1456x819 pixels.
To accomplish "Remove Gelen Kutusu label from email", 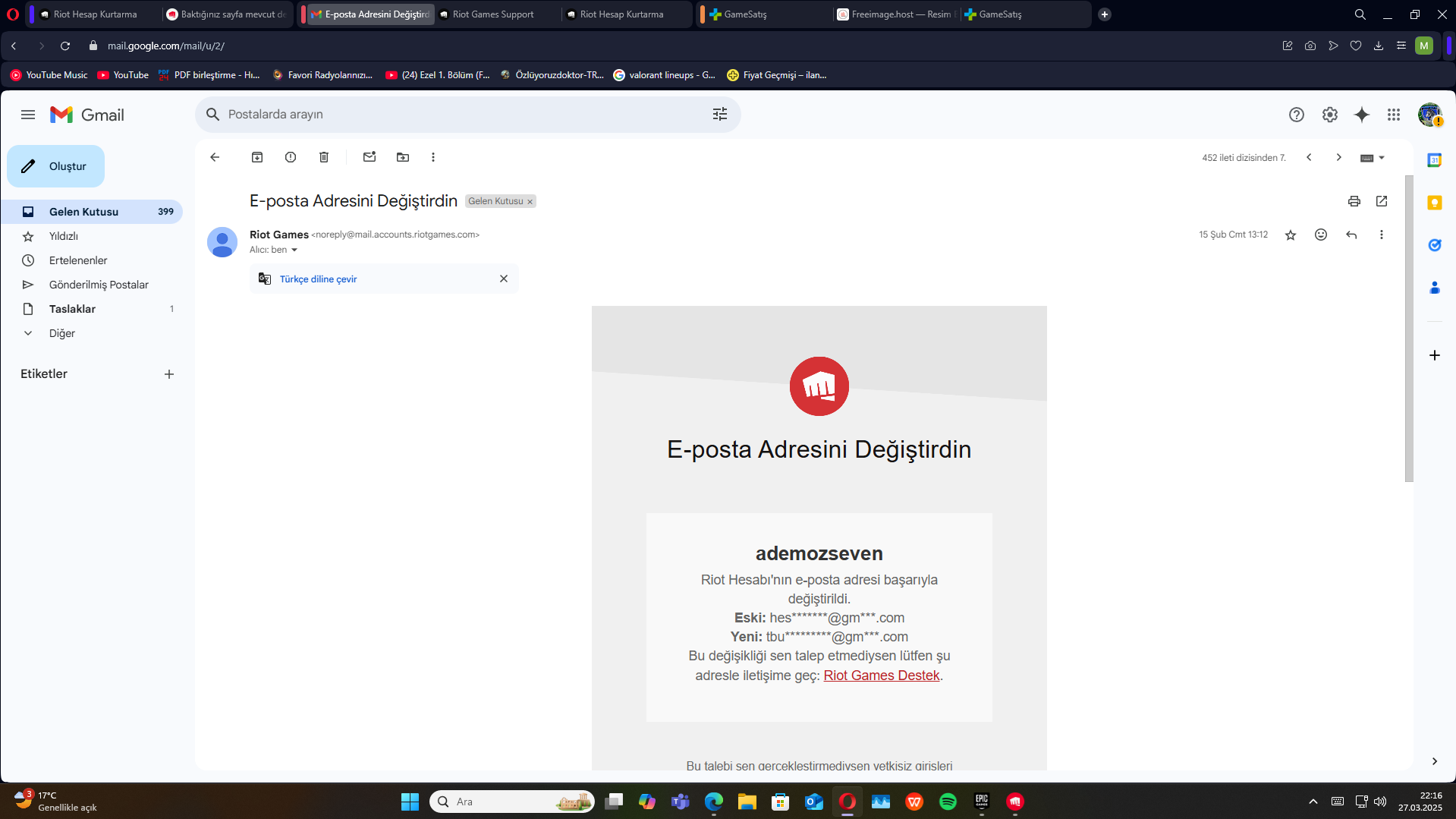I will coord(530,202).
